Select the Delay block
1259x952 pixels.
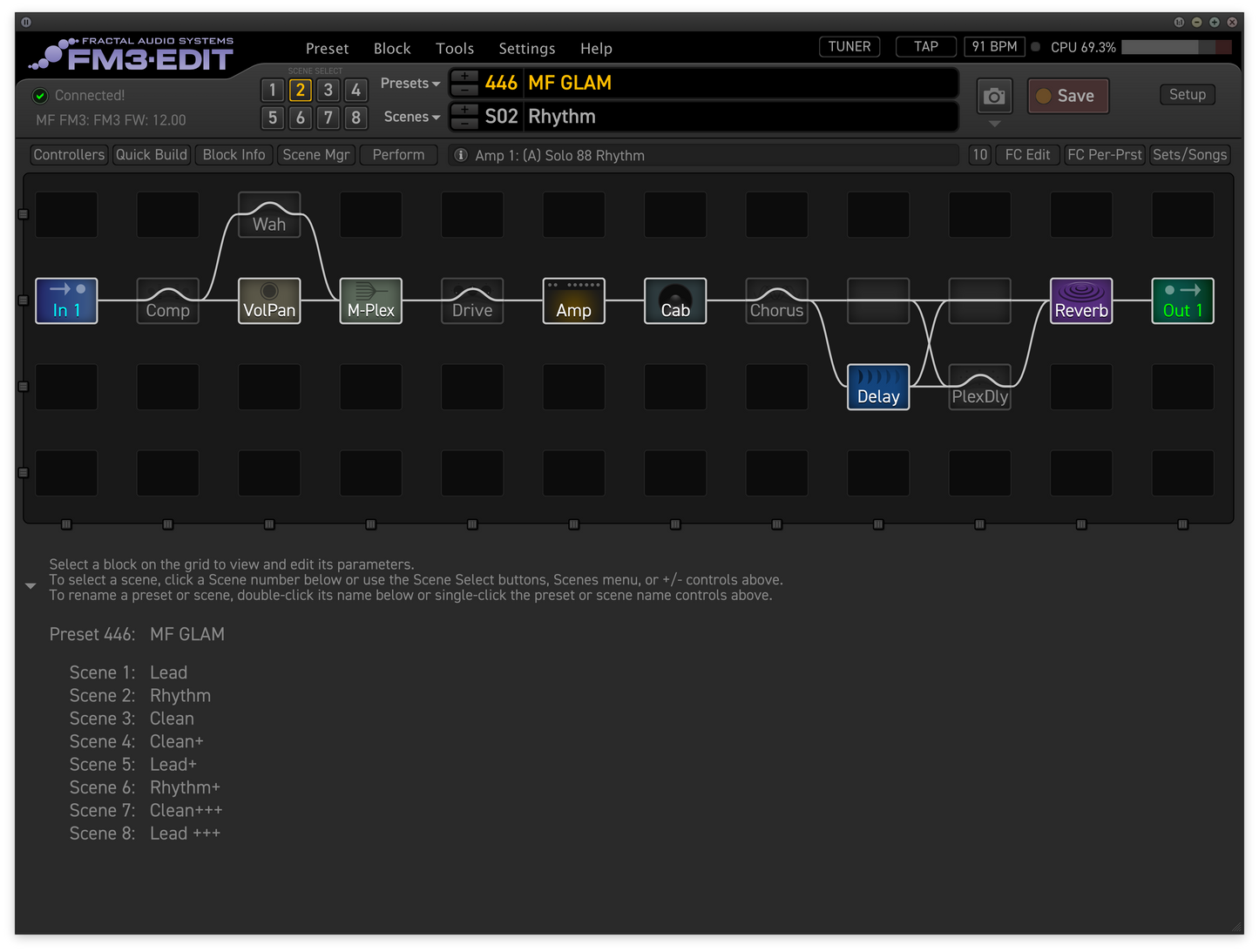point(878,387)
